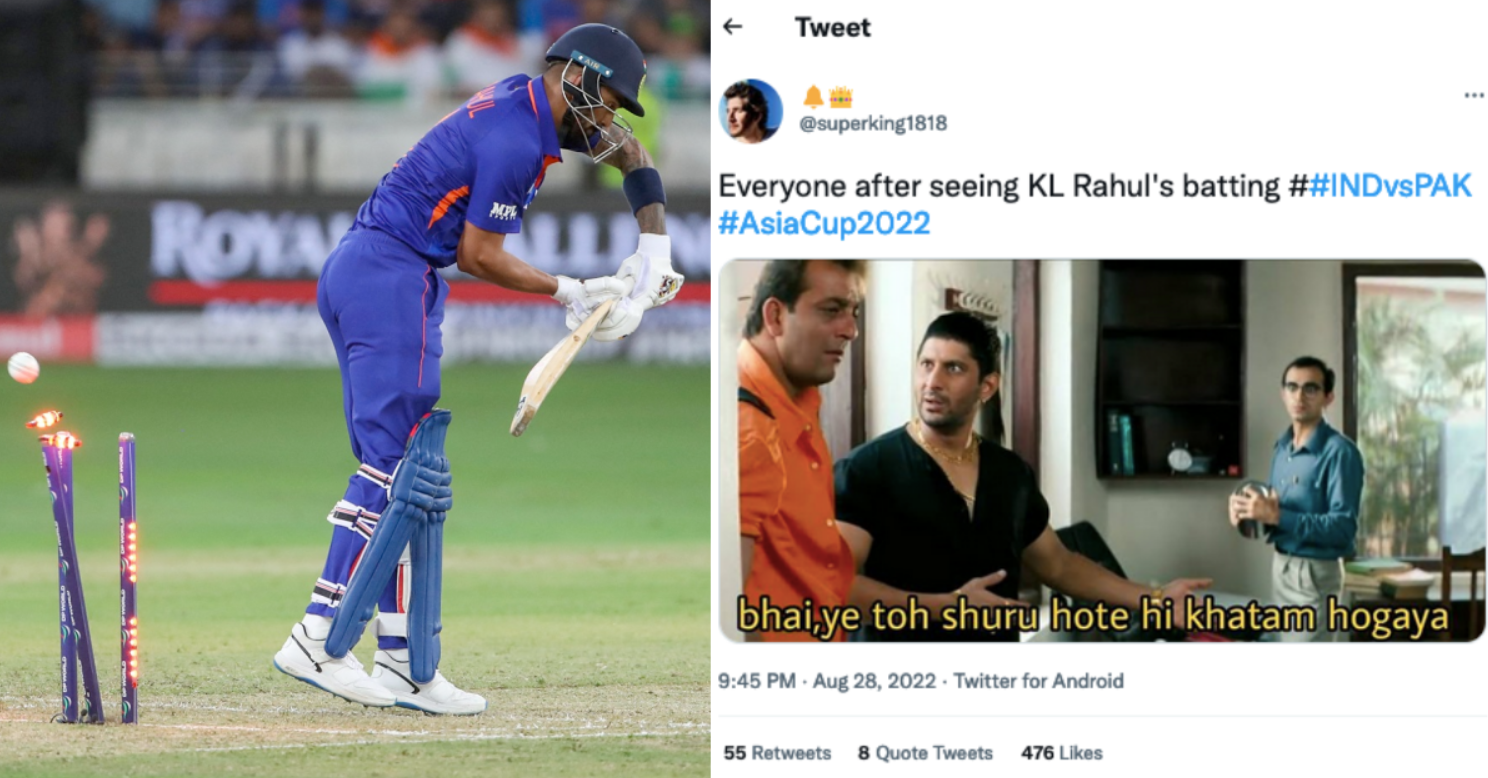Open the tweet author's profile avatar

tap(751, 111)
